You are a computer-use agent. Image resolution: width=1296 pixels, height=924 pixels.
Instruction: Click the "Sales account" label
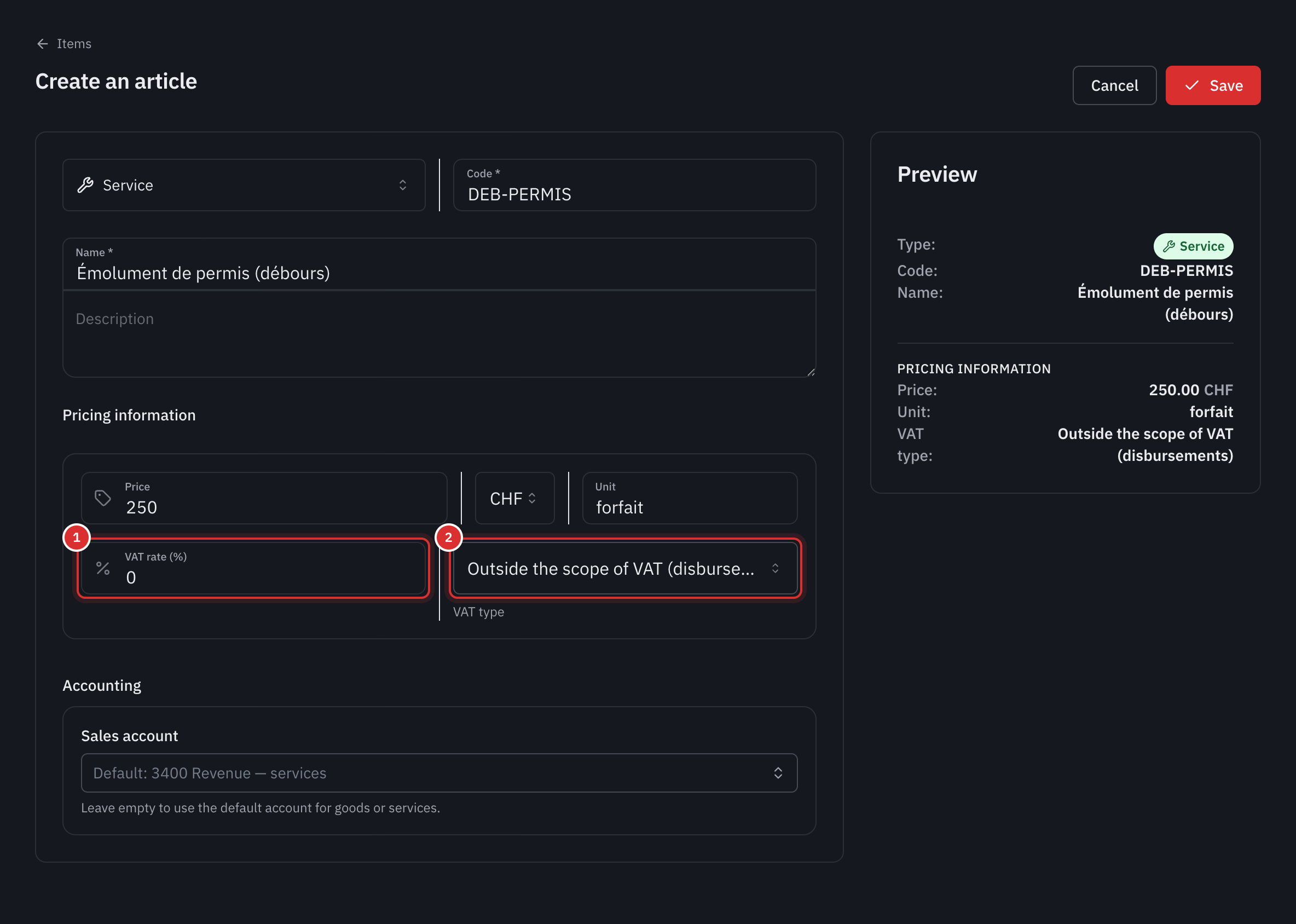click(x=130, y=736)
